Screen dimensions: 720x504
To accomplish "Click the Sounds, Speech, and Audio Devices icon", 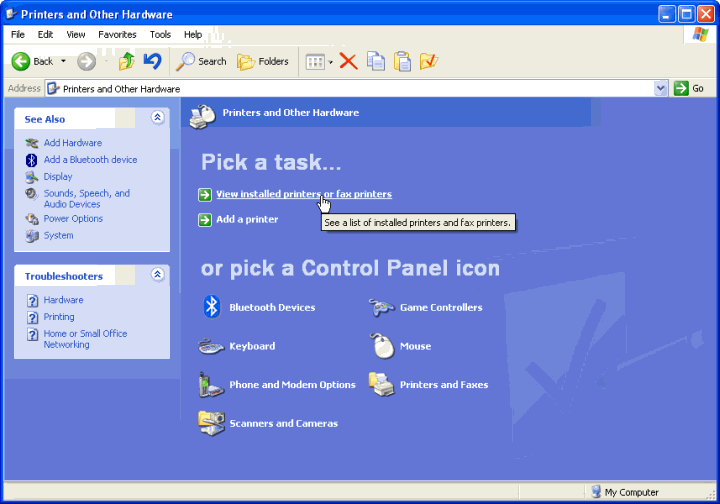I will pos(32,193).
